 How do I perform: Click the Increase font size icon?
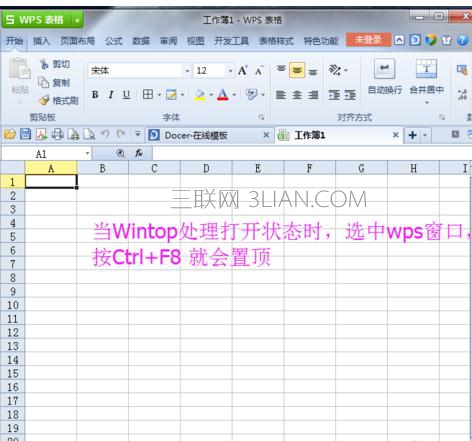tap(243, 70)
